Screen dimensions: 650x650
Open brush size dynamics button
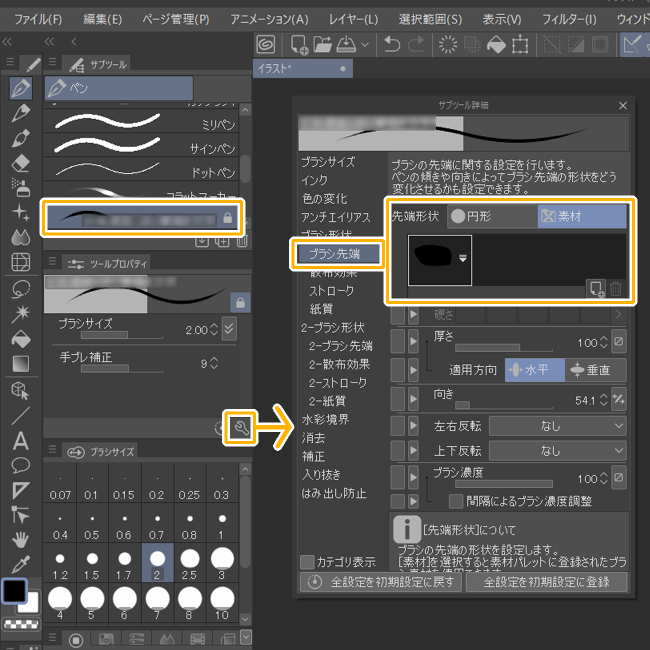click(x=229, y=329)
